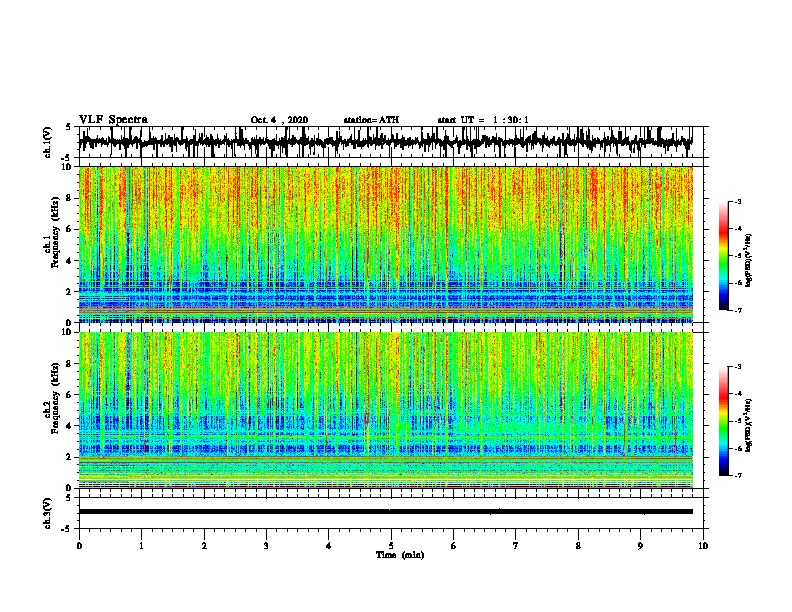The width and height of the screenshot is (792, 612).
Task: Click the final "10" time axis tick label
Action: point(703,546)
